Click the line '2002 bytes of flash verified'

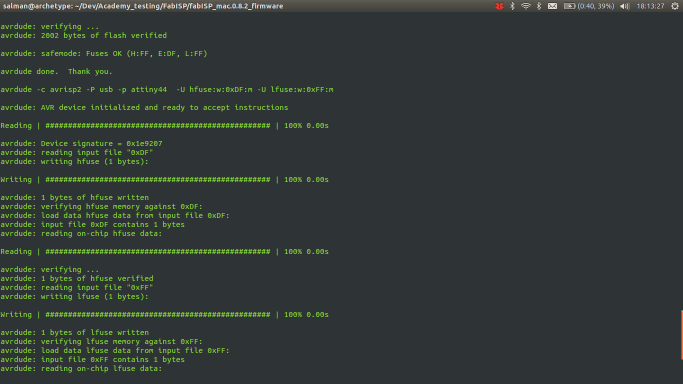pos(84,36)
